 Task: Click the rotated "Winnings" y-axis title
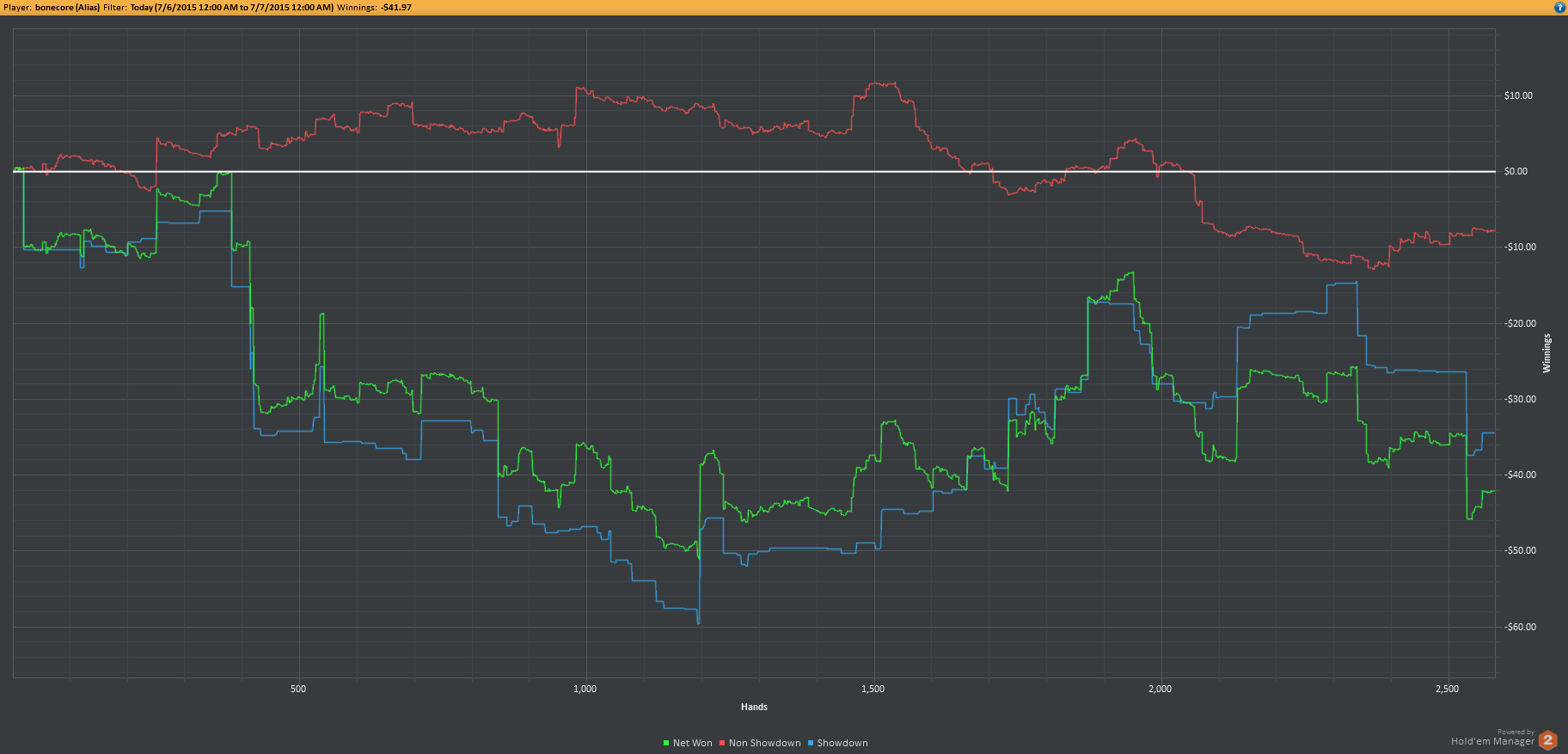[x=1547, y=353]
